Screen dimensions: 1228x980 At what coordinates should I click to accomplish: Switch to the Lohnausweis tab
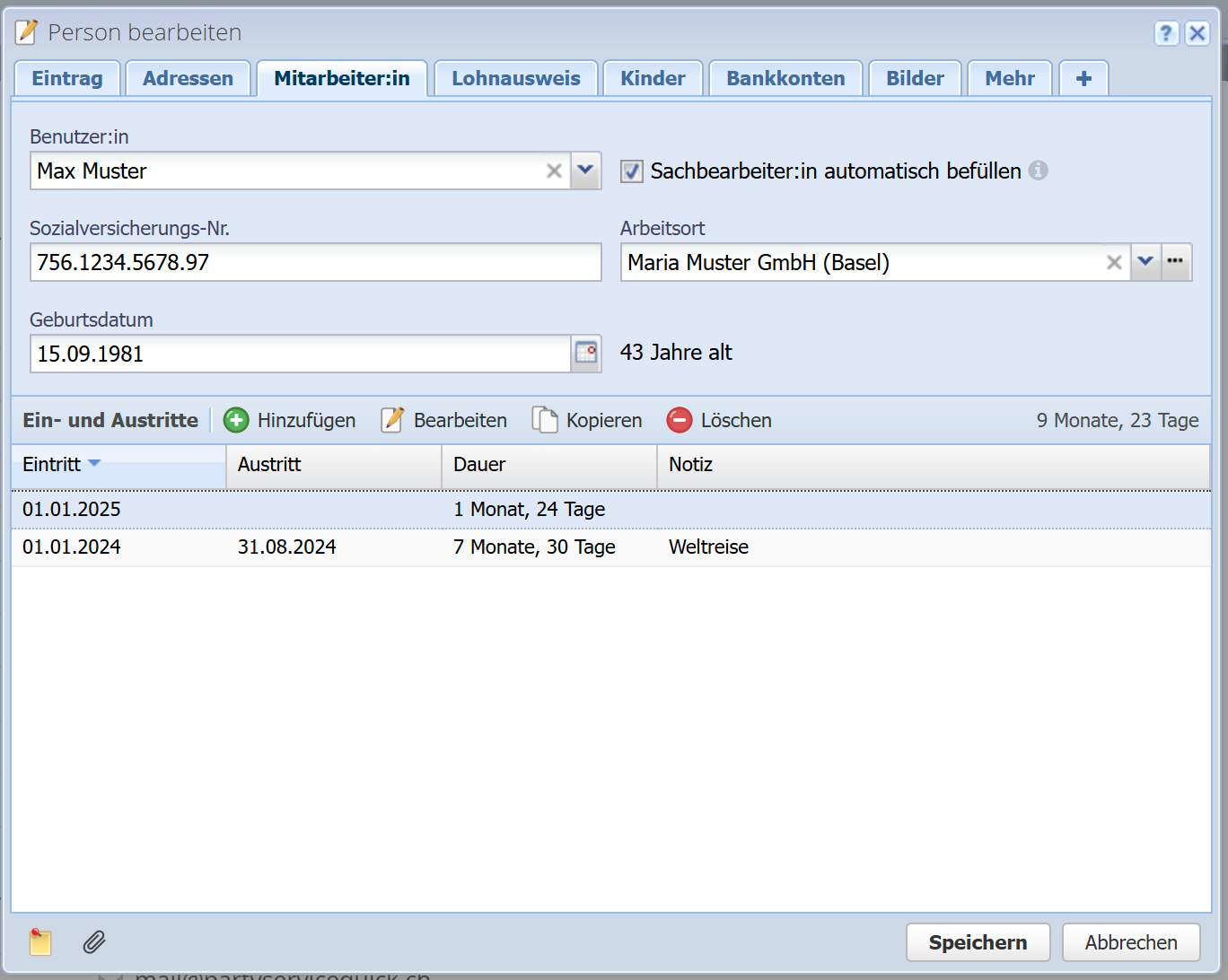point(516,79)
